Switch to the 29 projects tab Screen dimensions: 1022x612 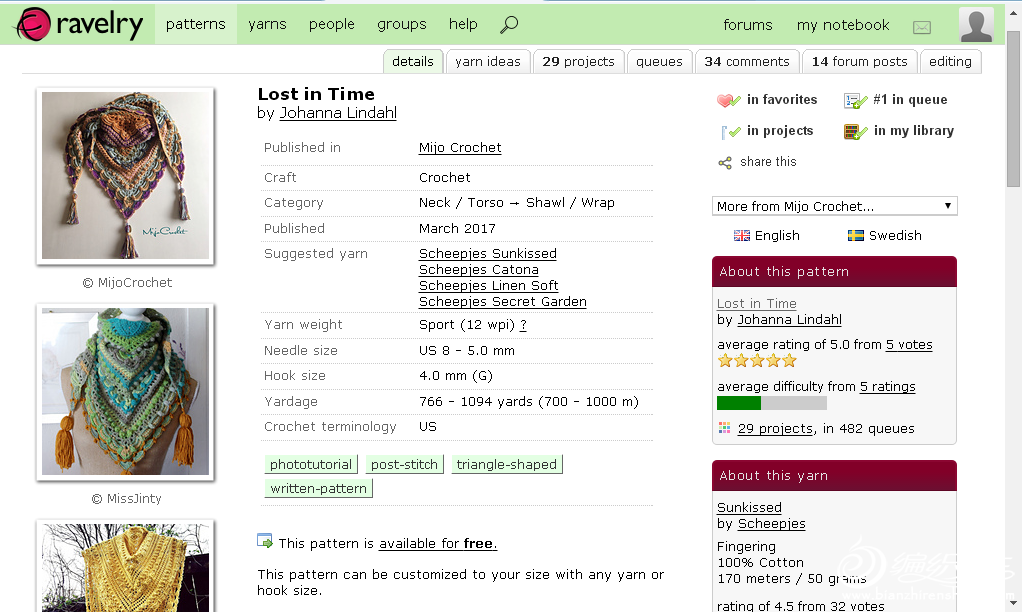click(x=578, y=61)
